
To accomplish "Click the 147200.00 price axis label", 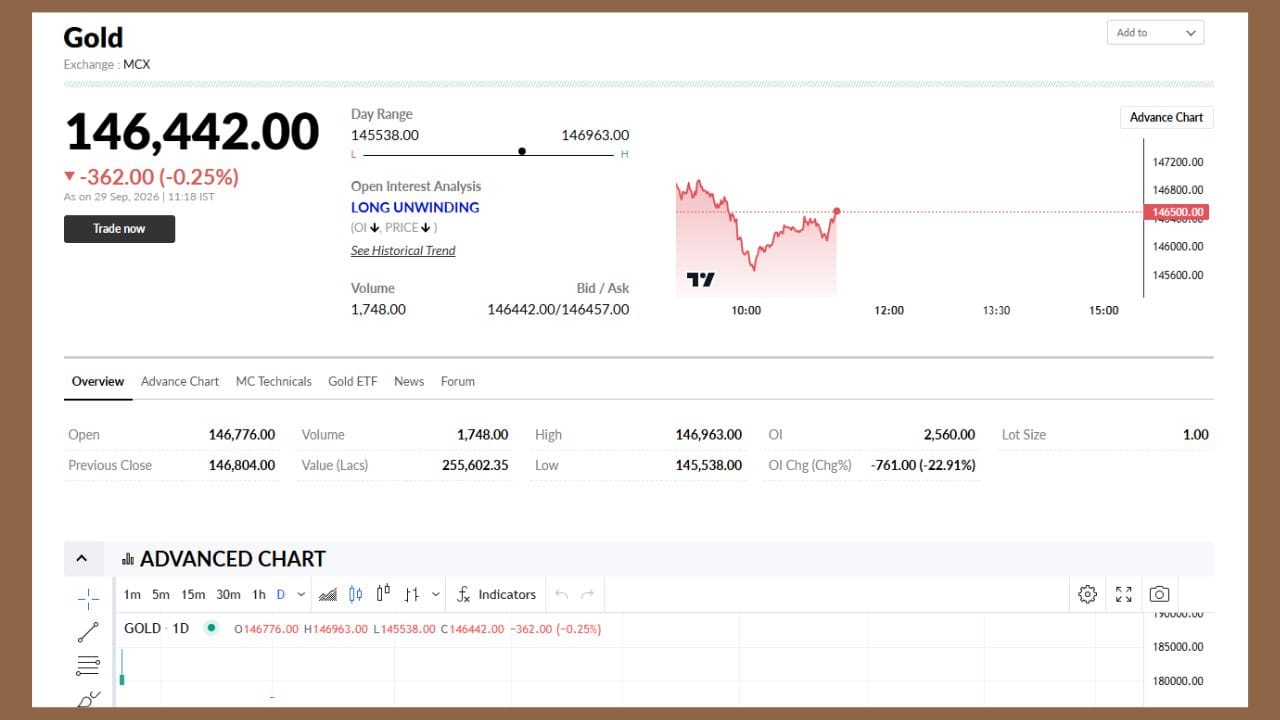I will [1178, 162].
